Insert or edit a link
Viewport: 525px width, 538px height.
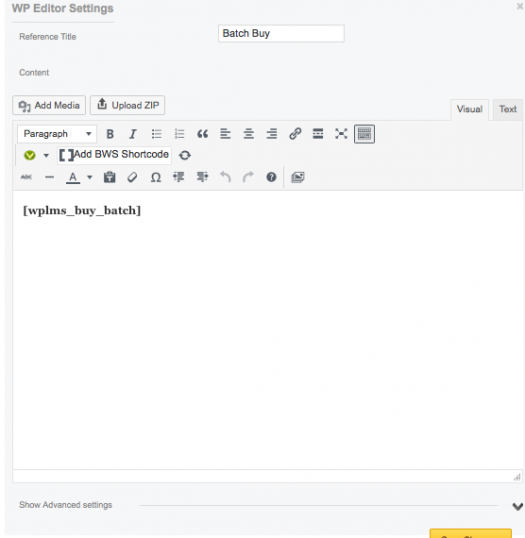(x=295, y=134)
